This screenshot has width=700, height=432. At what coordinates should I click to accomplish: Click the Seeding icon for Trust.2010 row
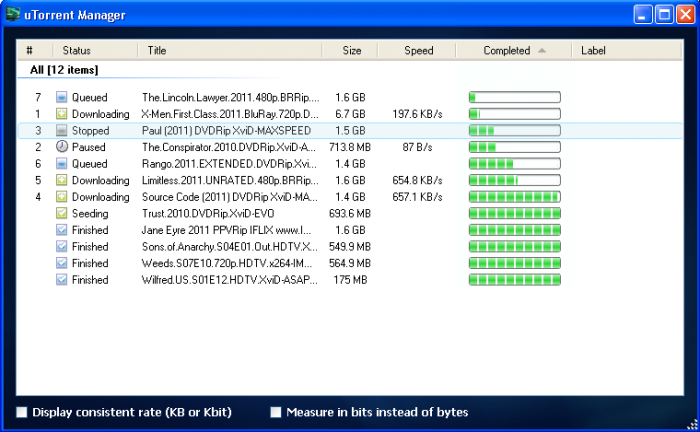click(62, 213)
